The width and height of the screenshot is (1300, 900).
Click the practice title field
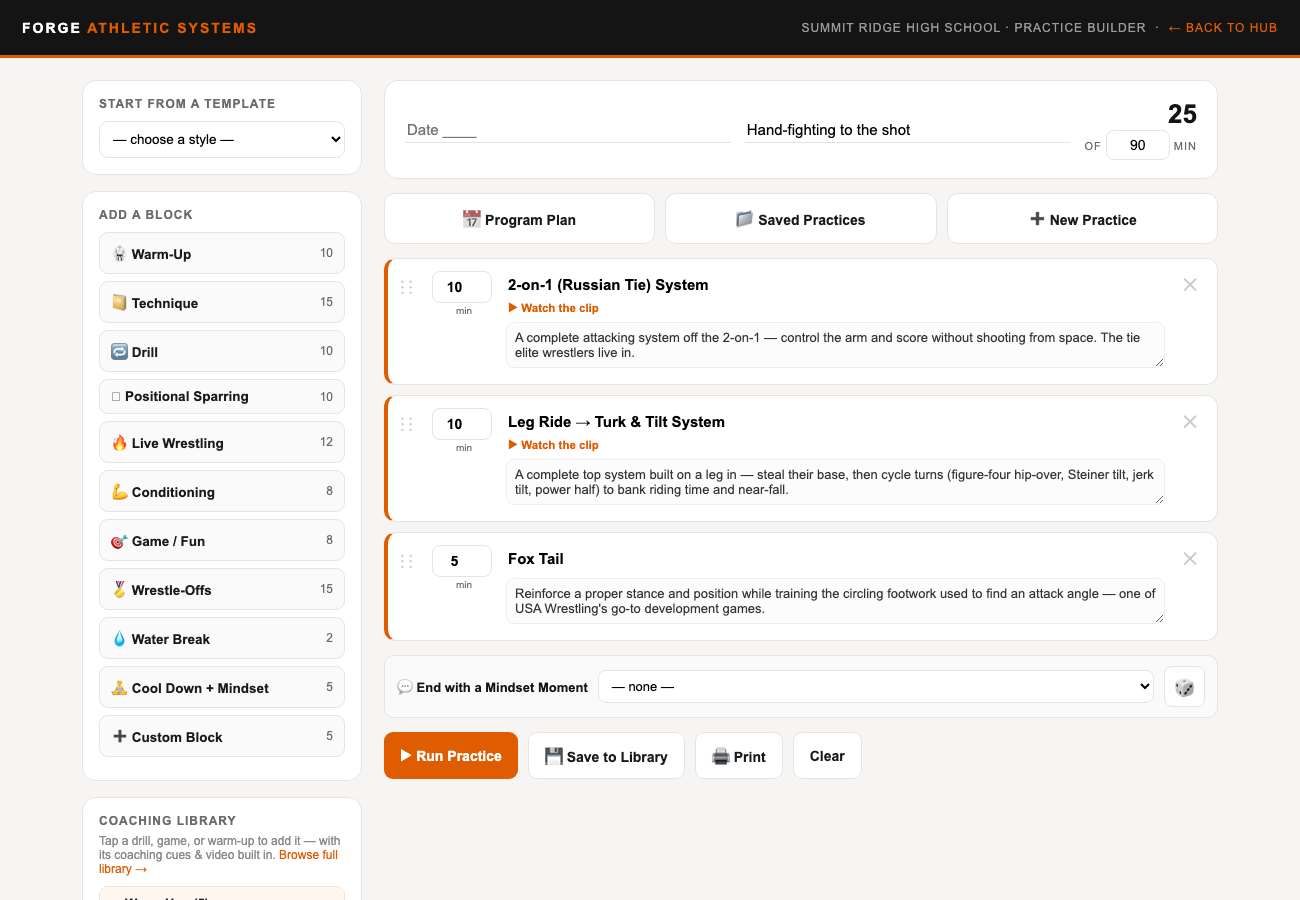coord(907,130)
